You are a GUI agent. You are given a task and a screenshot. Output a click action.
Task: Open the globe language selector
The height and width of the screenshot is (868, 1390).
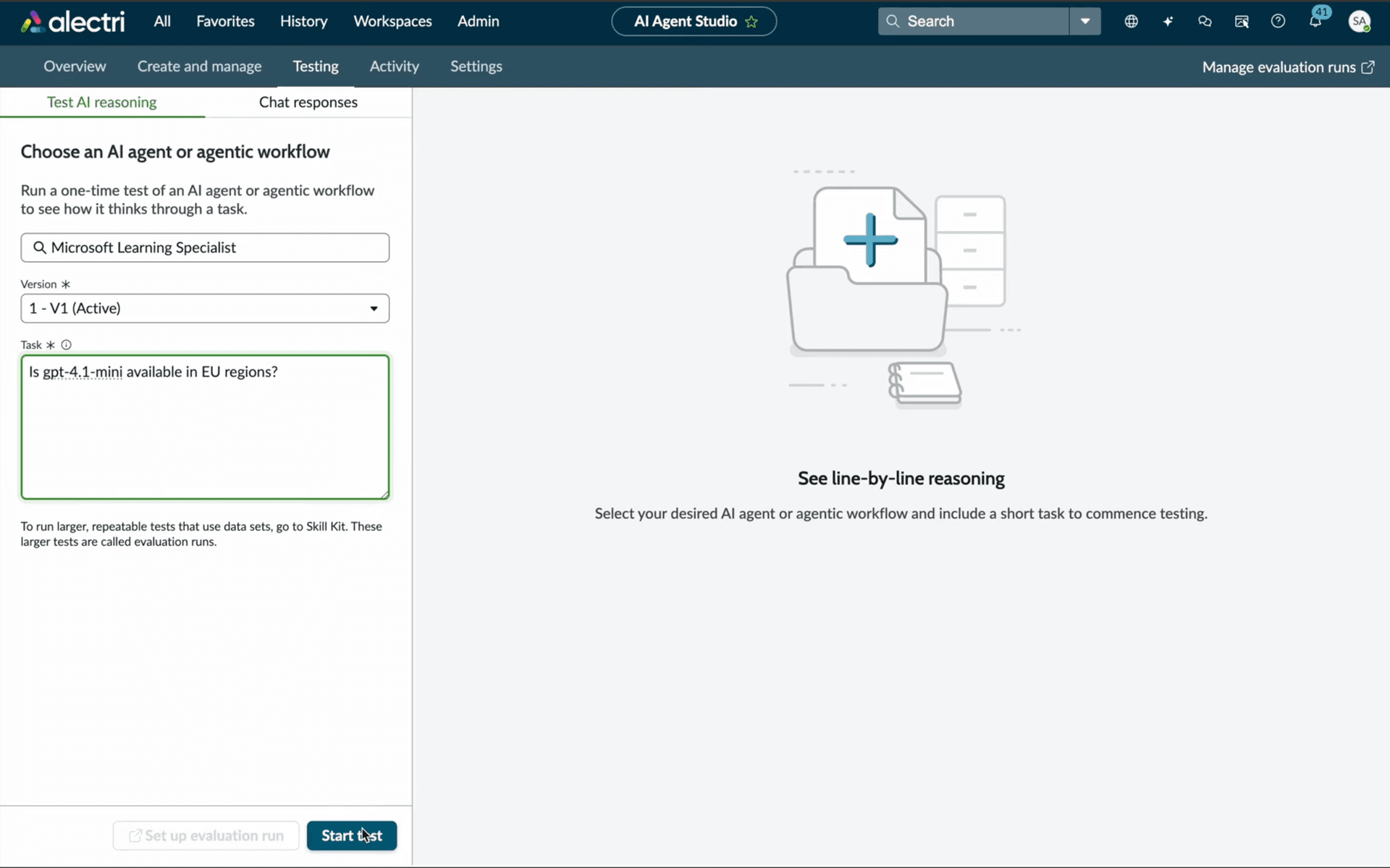1132,21
